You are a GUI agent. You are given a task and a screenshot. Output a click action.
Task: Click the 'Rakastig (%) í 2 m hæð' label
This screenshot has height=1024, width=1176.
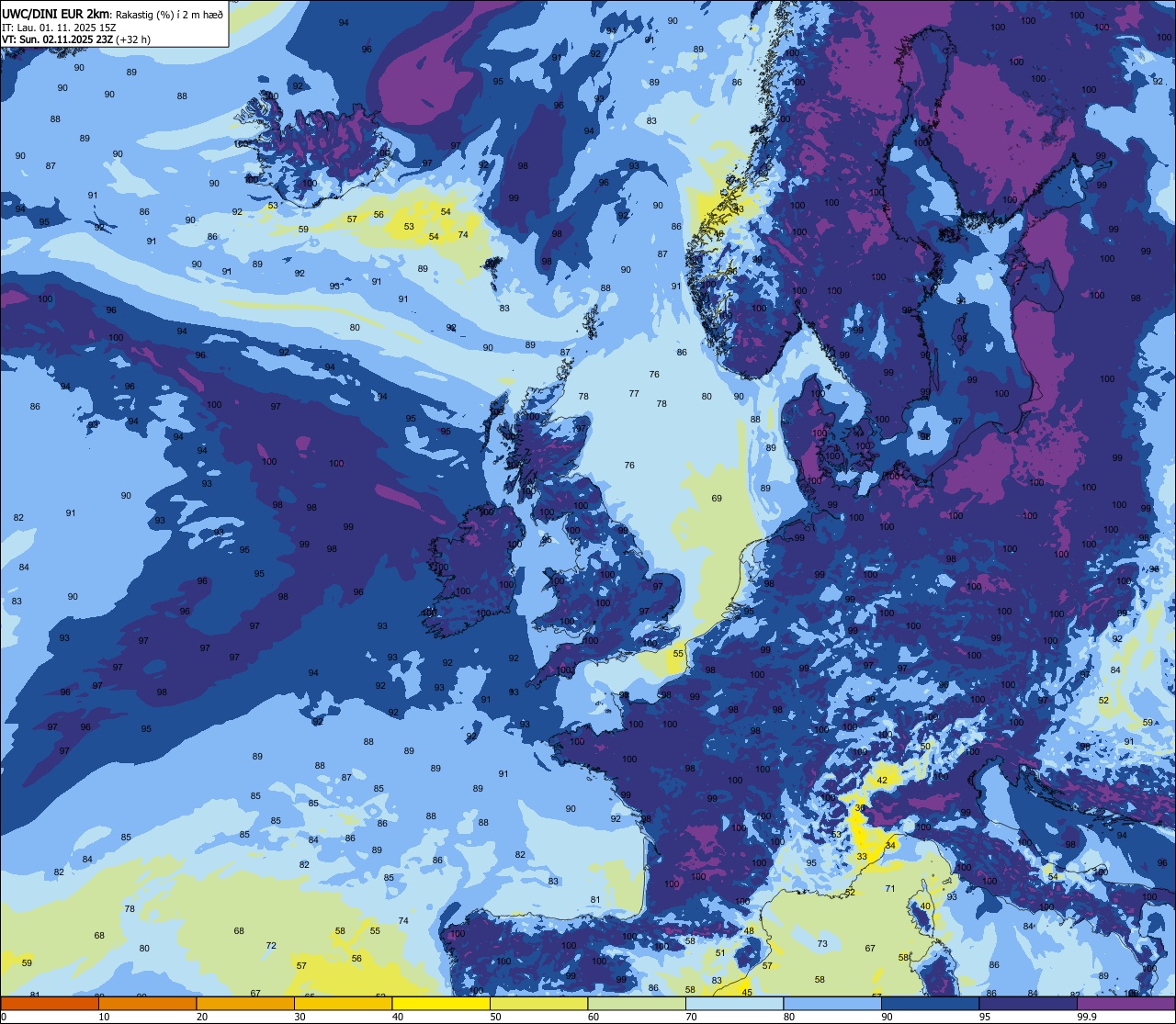pyautogui.click(x=169, y=14)
